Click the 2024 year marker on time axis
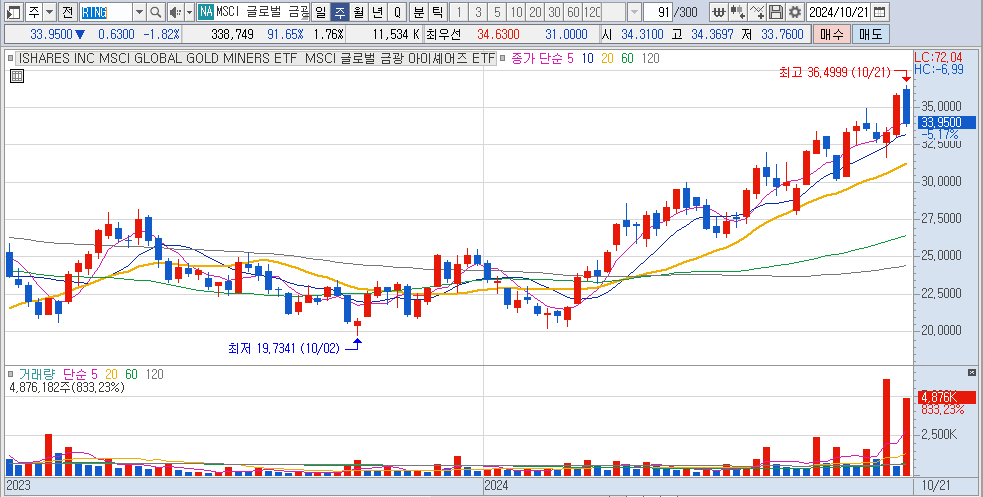The width and height of the screenshot is (983, 497). pos(496,486)
